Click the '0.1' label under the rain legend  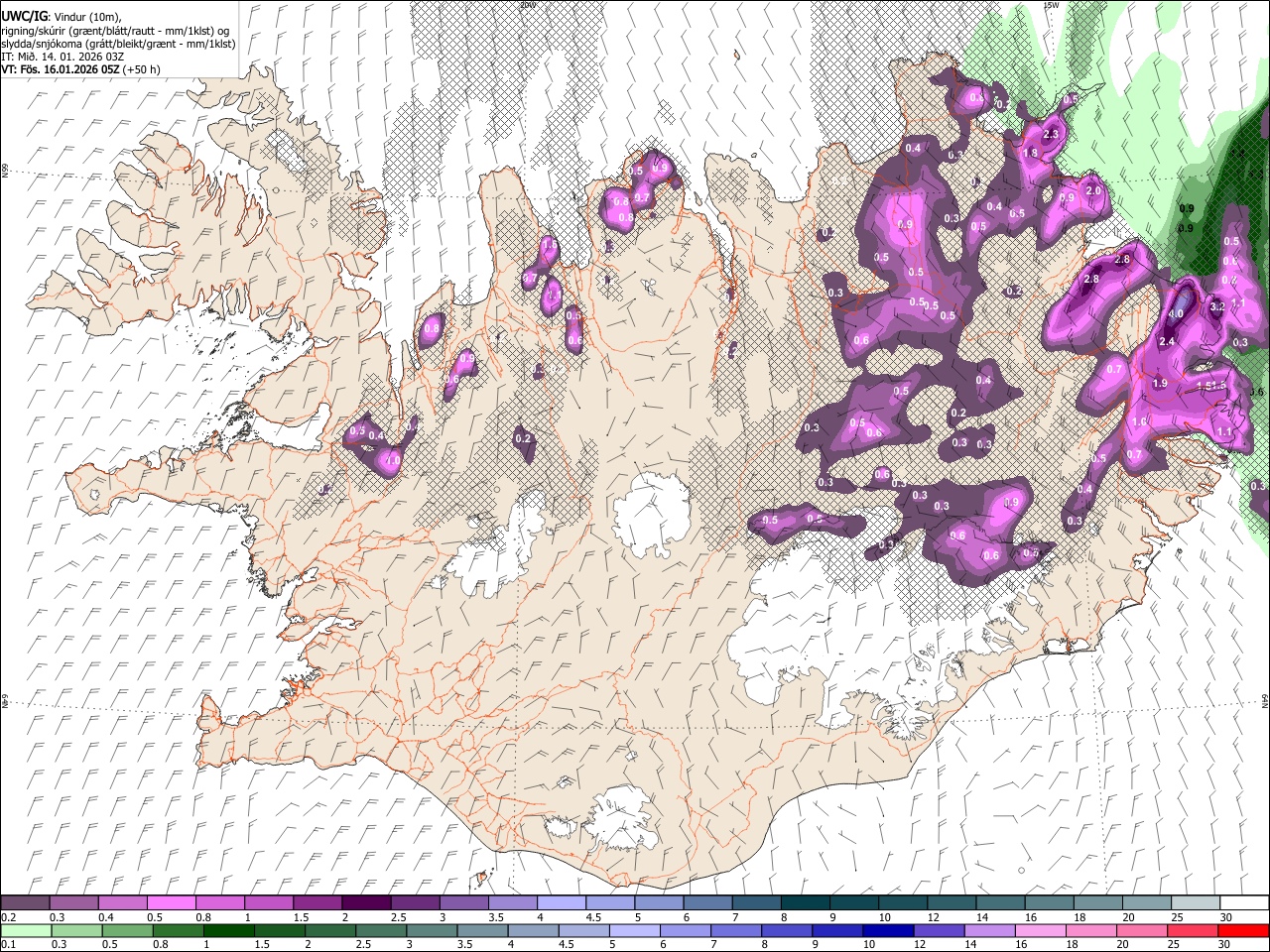tap(8, 944)
